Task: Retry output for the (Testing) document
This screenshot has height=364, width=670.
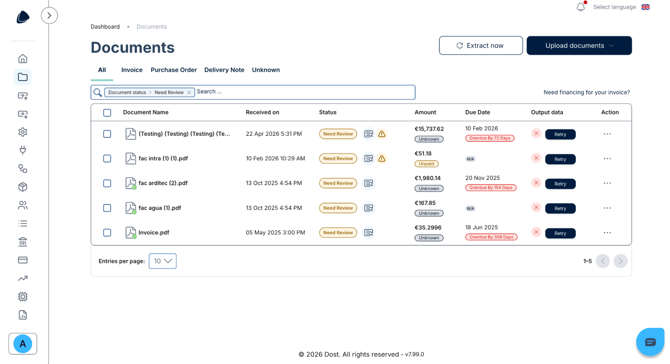Action: click(x=560, y=134)
